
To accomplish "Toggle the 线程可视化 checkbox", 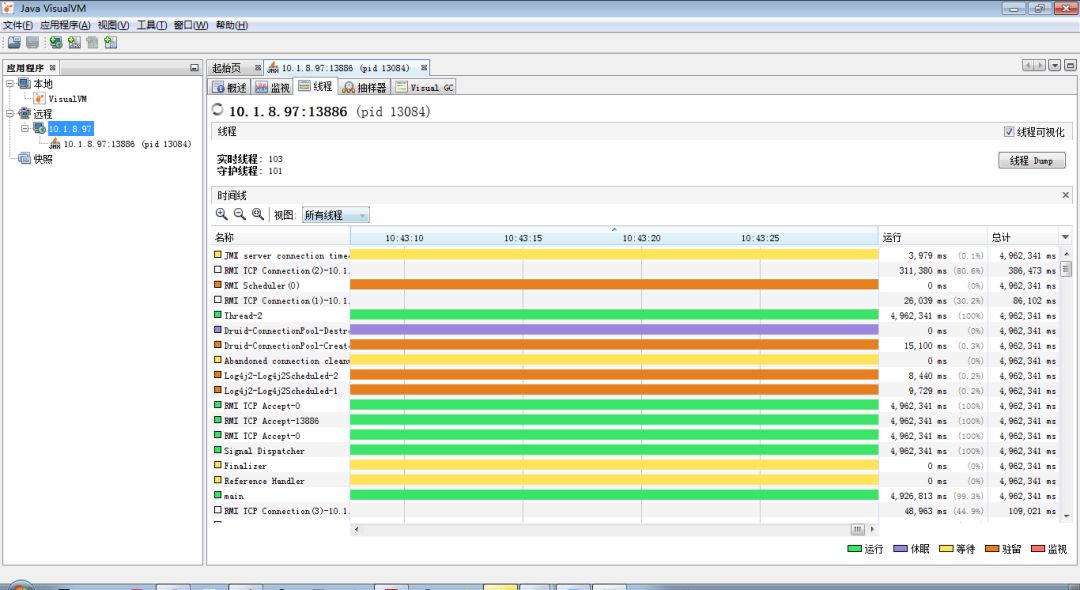I will point(1009,131).
